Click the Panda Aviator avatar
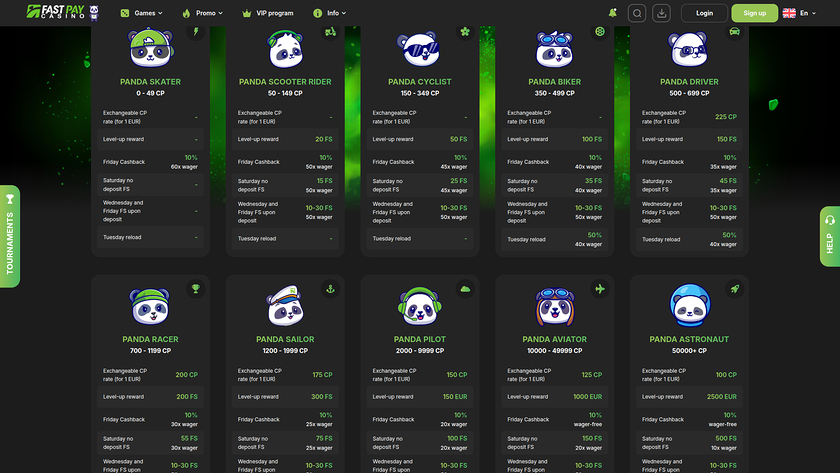840x473 pixels. 554,307
